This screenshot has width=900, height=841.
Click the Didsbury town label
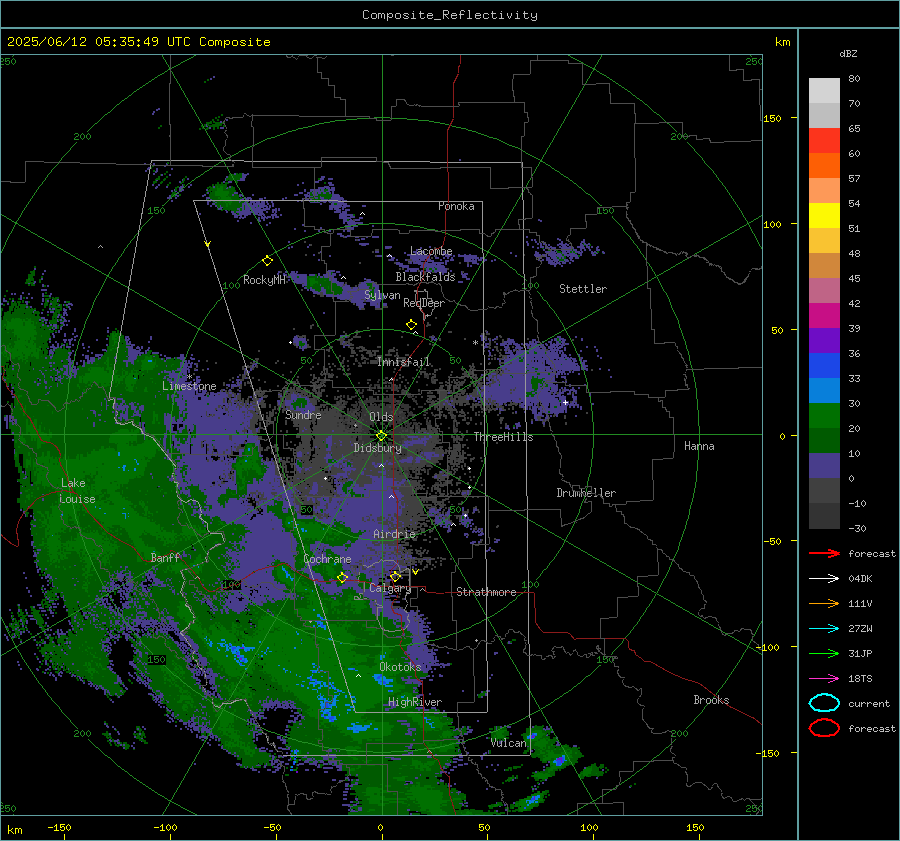point(377,448)
